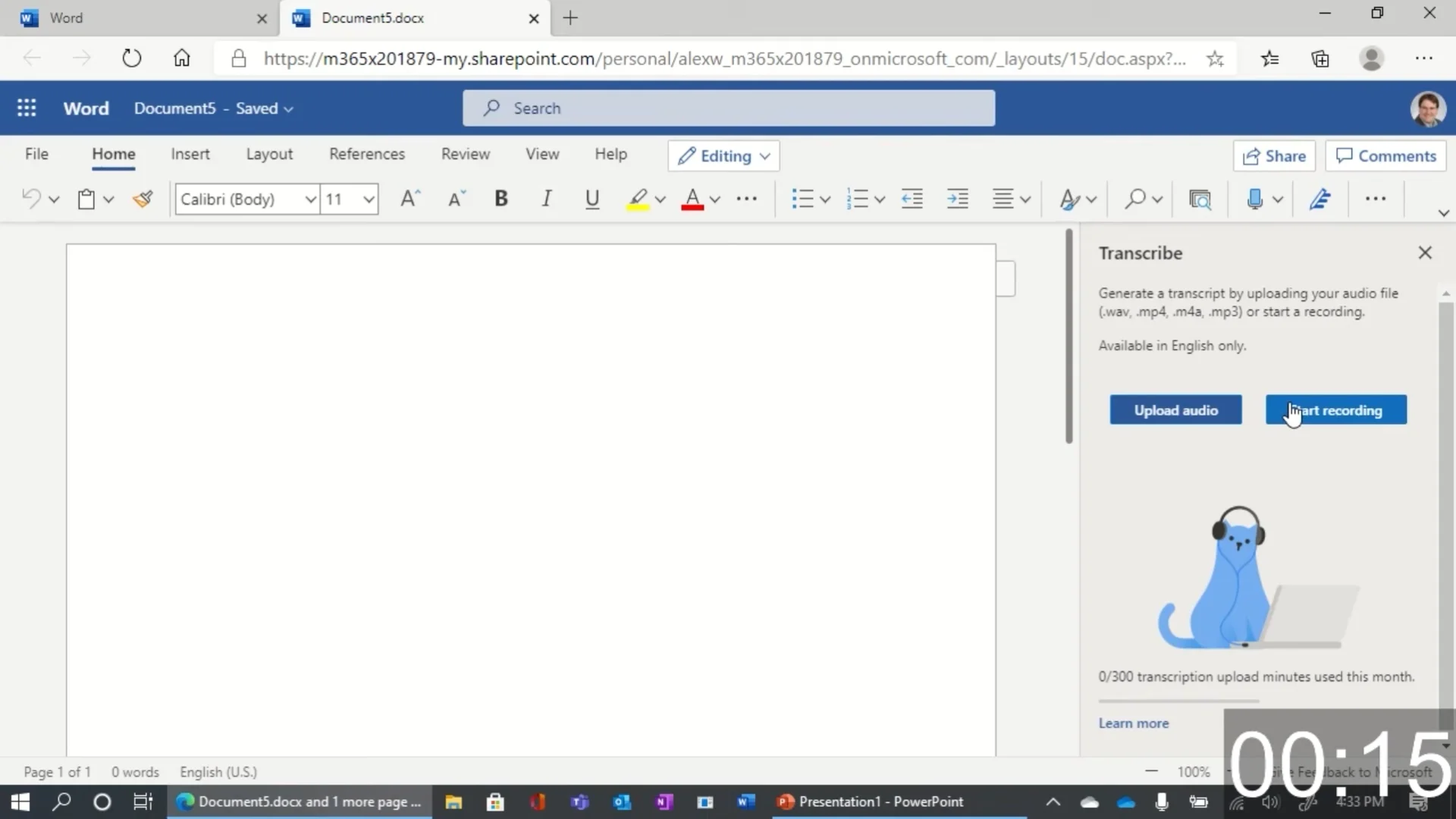The width and height of the screenshot is (1456, 819).
Task: Select the Format Painter brush
Action: (x=143, y=199)
